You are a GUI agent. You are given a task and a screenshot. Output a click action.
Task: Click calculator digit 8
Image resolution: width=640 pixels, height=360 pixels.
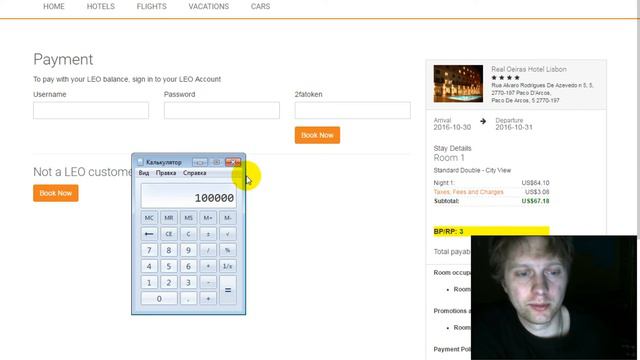(169, 250)
